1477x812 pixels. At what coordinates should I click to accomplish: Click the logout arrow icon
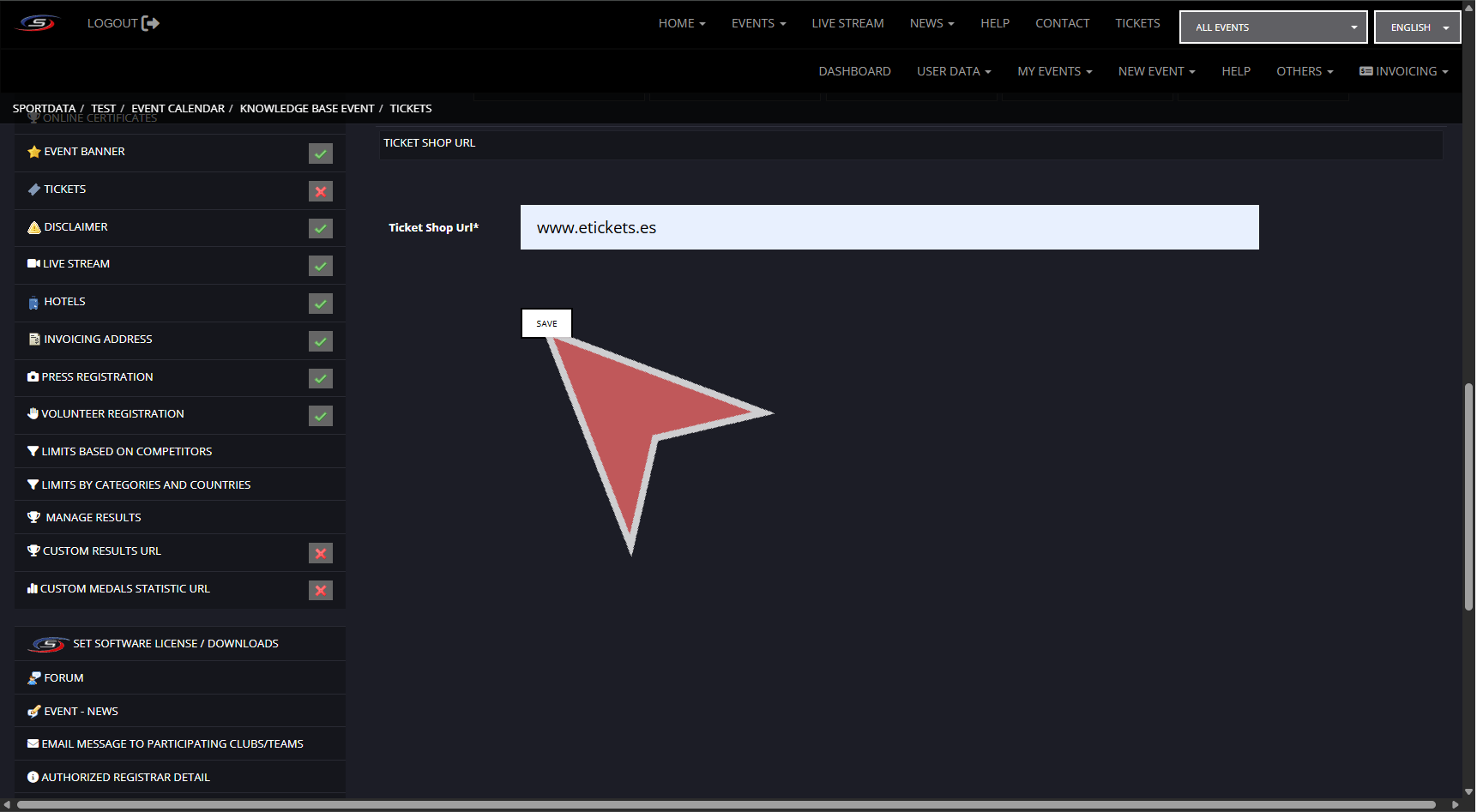click(151, 23)
